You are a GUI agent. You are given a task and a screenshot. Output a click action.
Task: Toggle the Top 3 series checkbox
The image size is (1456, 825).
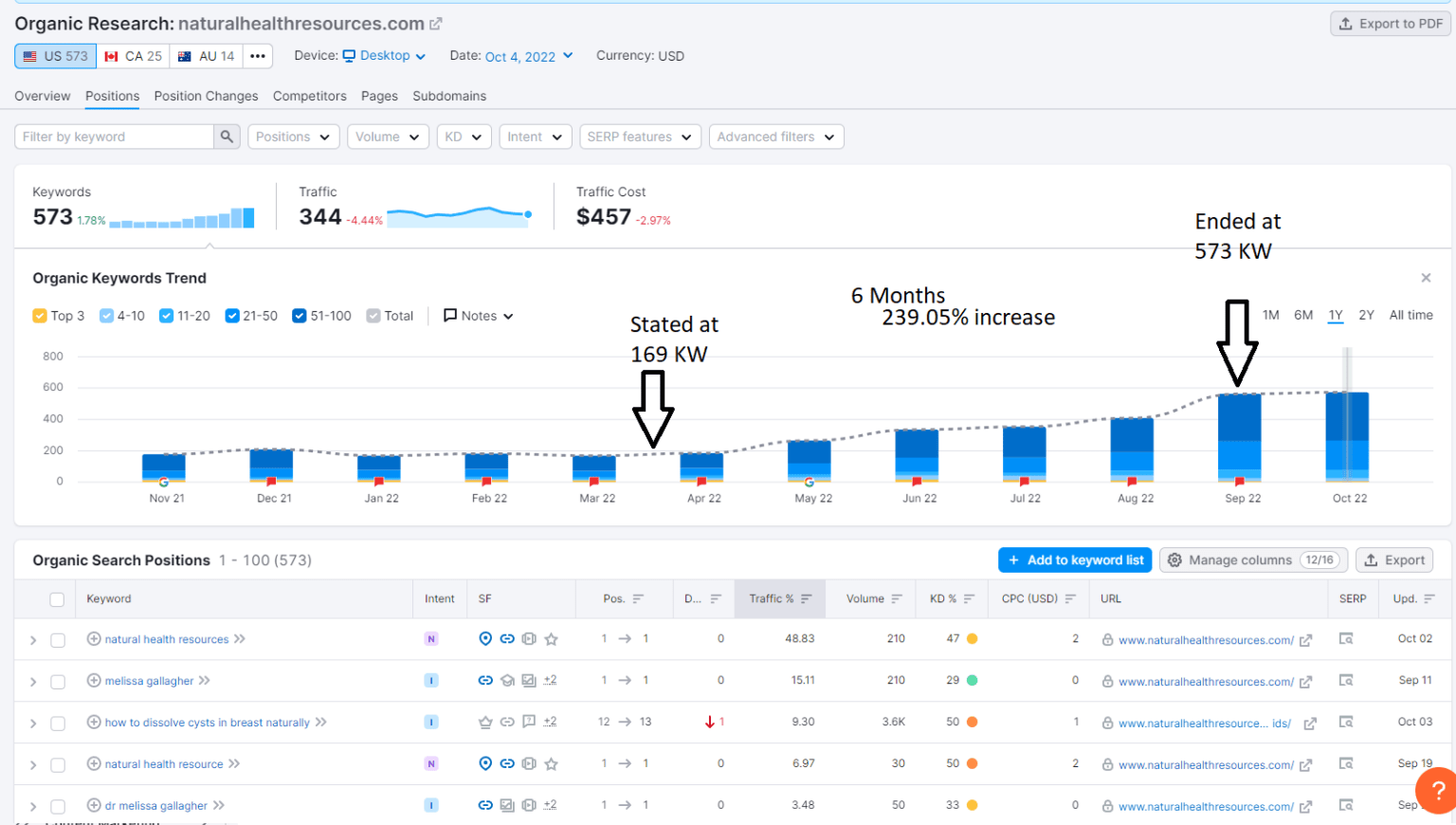click(40, 316)
